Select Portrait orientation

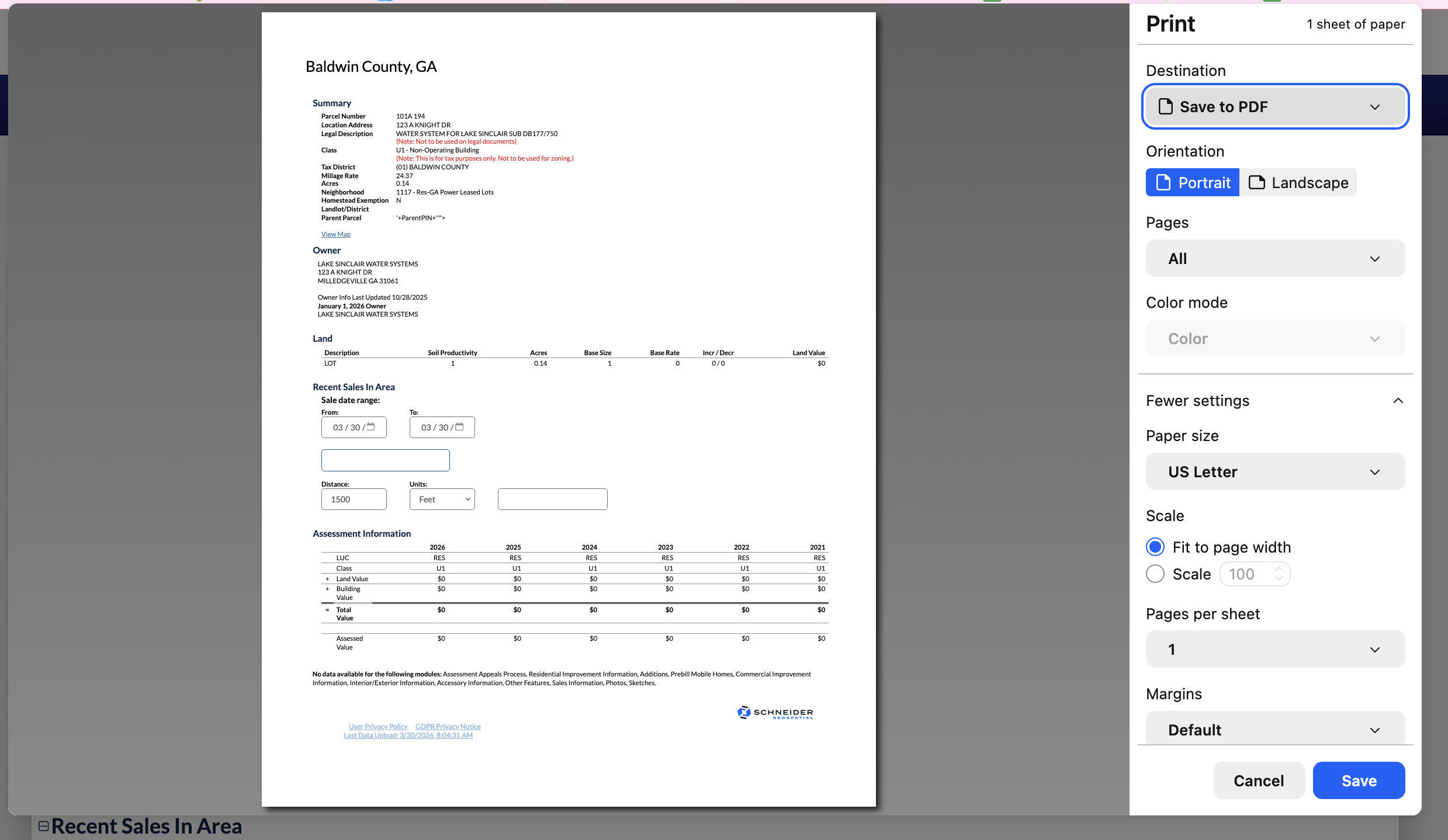[x=1192, y=183]
